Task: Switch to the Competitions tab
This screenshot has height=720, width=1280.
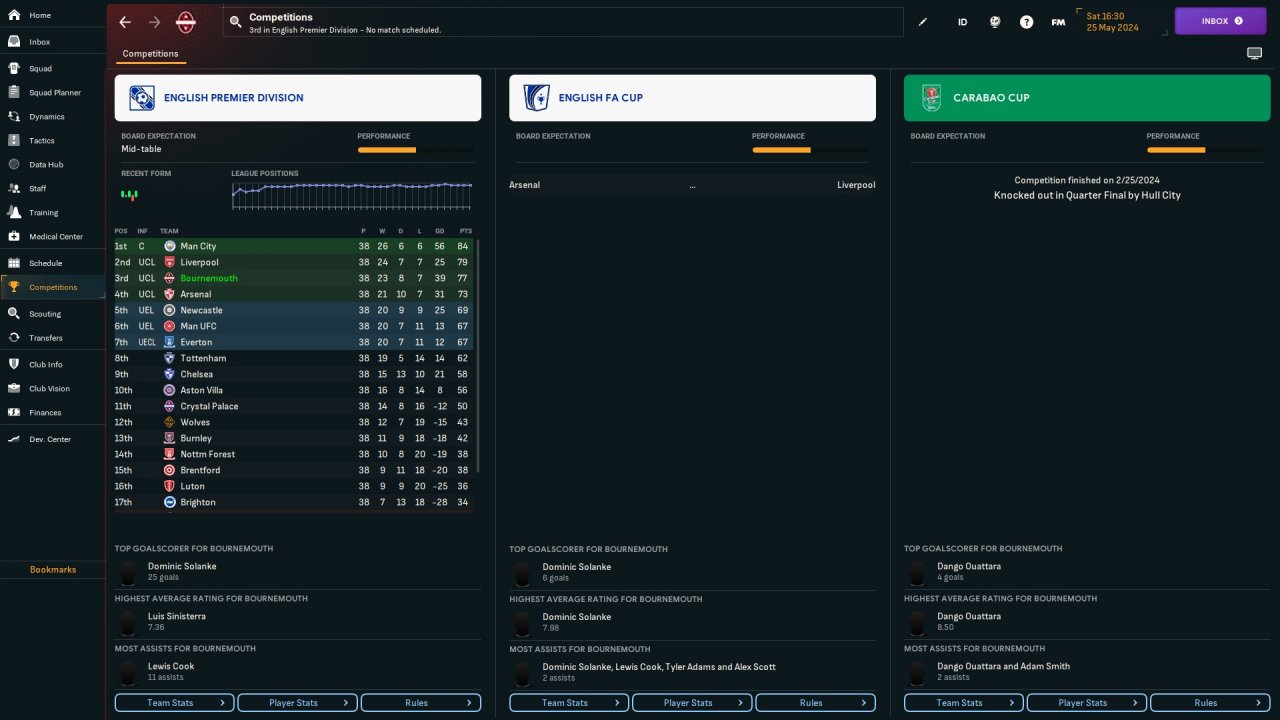Action: 150,54
